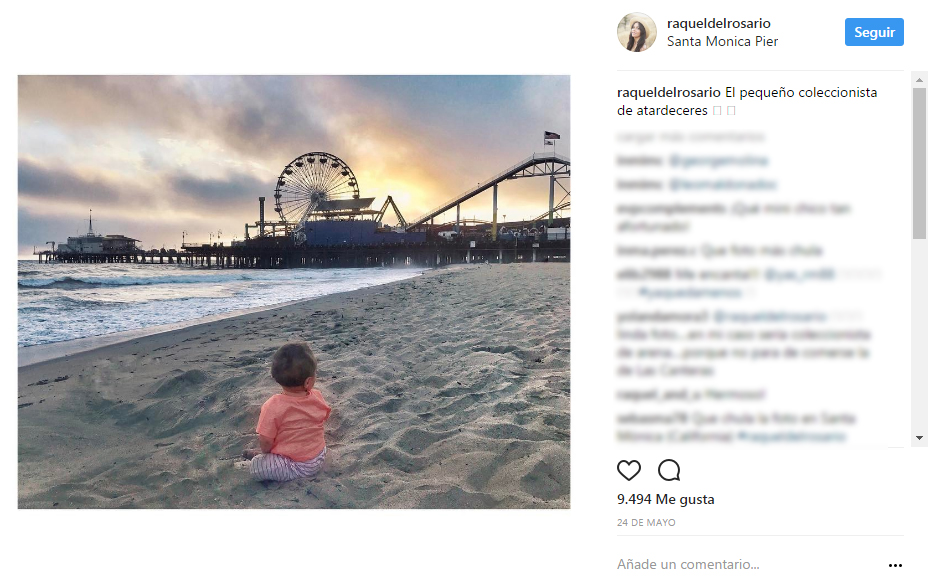
Task: Click the #raqueldelrosario hashtag in last comment
Action: point(790,437)
